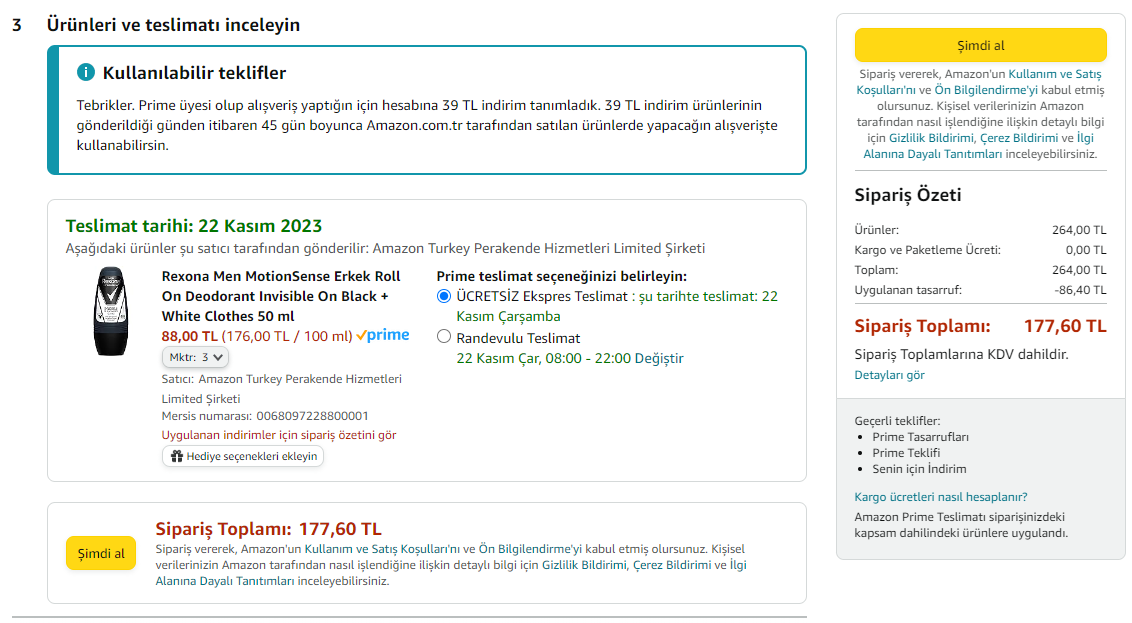This screenshot has width=1132, height=623.
Task: Open the Mktr quantity dropdown
Action: click(196, 357)
